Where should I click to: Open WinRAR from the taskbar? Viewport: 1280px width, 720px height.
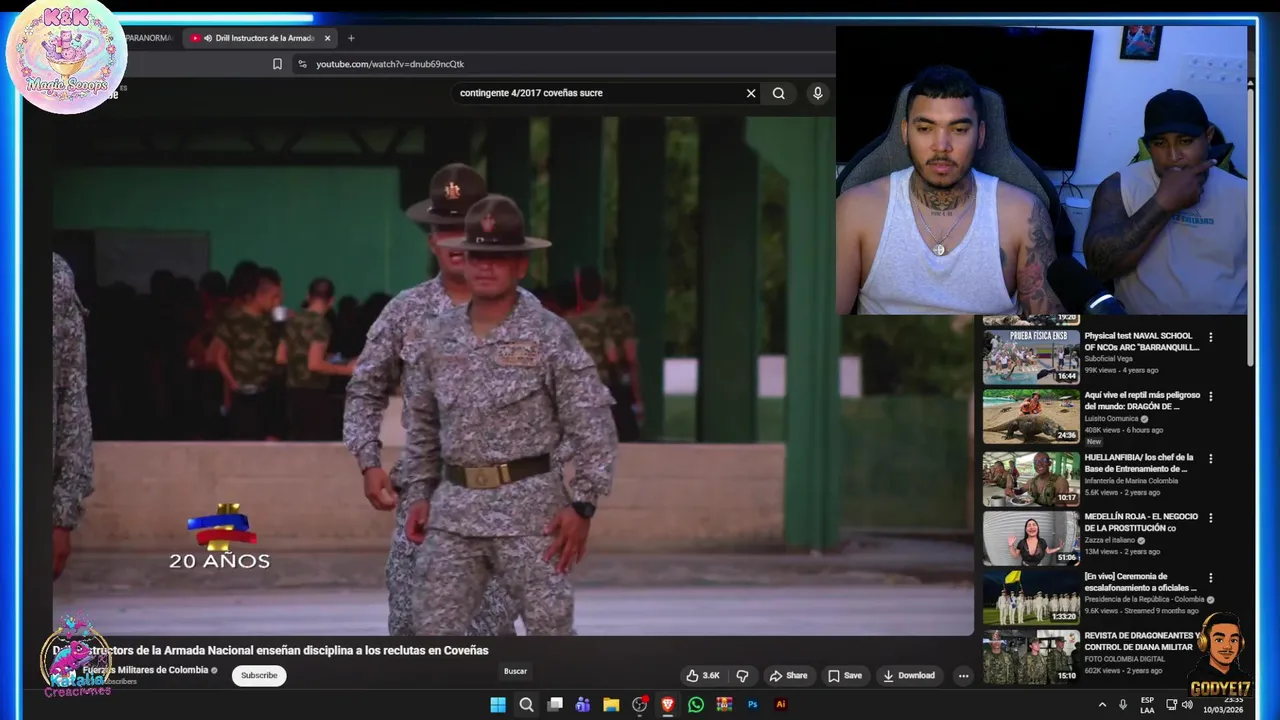coord(724,704)
